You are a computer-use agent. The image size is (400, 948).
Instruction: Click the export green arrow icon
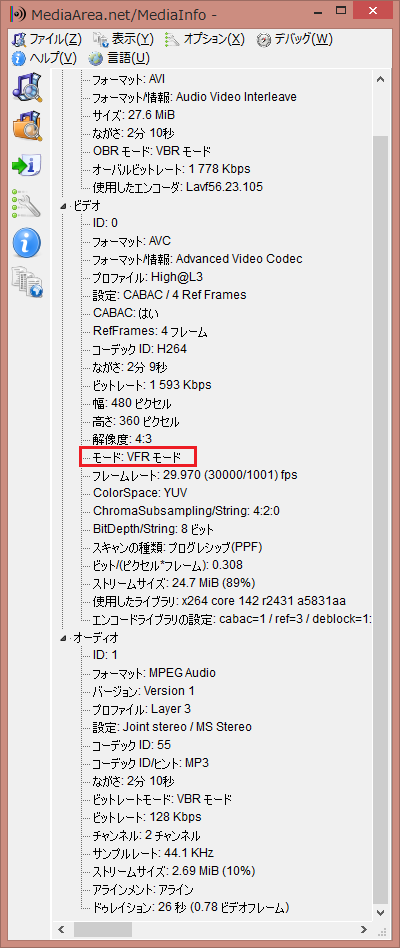click(27, 165)
